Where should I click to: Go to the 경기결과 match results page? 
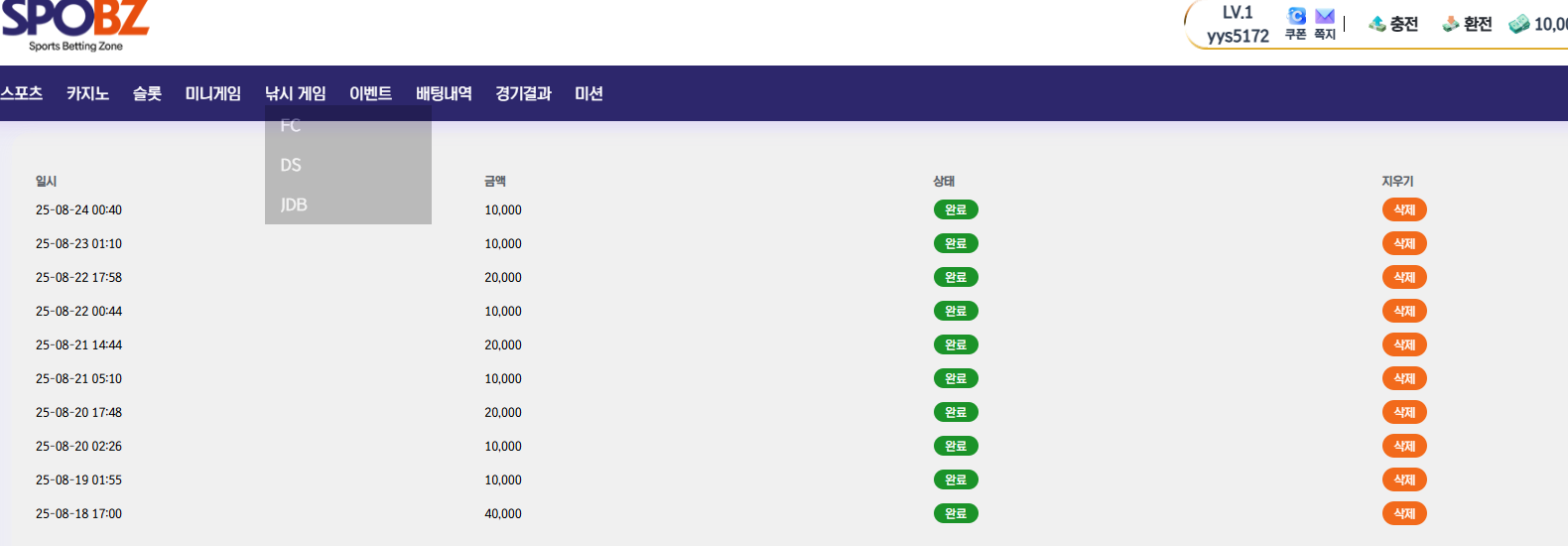pos(523,93)
